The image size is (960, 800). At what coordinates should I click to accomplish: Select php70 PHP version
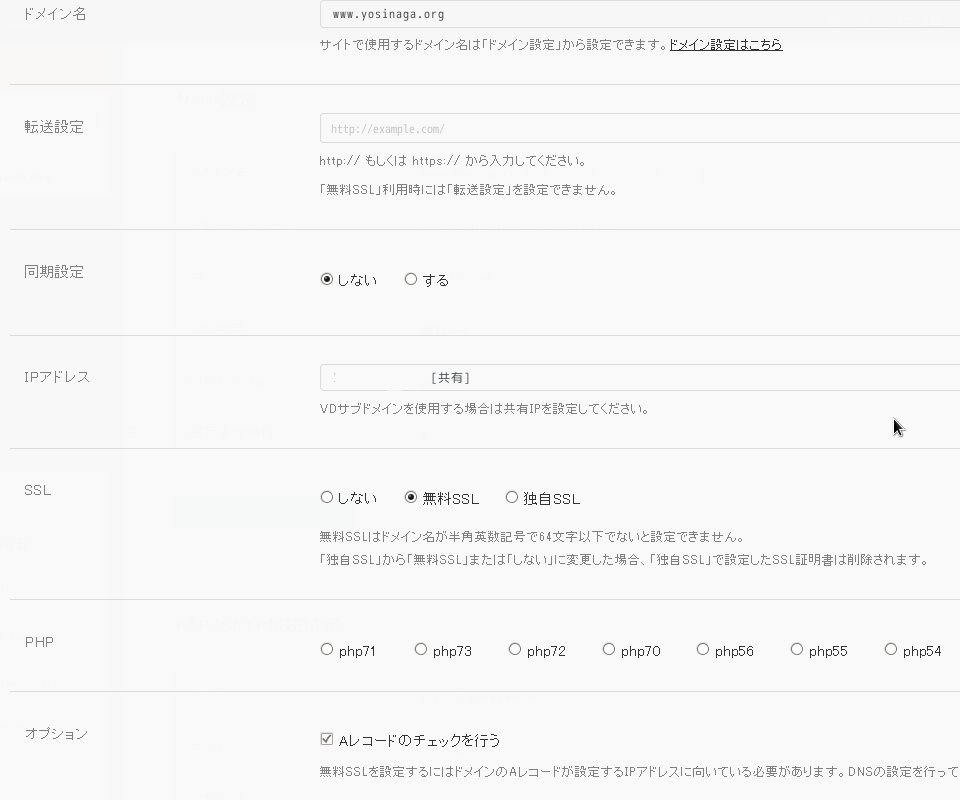click(x=609, y=650)
